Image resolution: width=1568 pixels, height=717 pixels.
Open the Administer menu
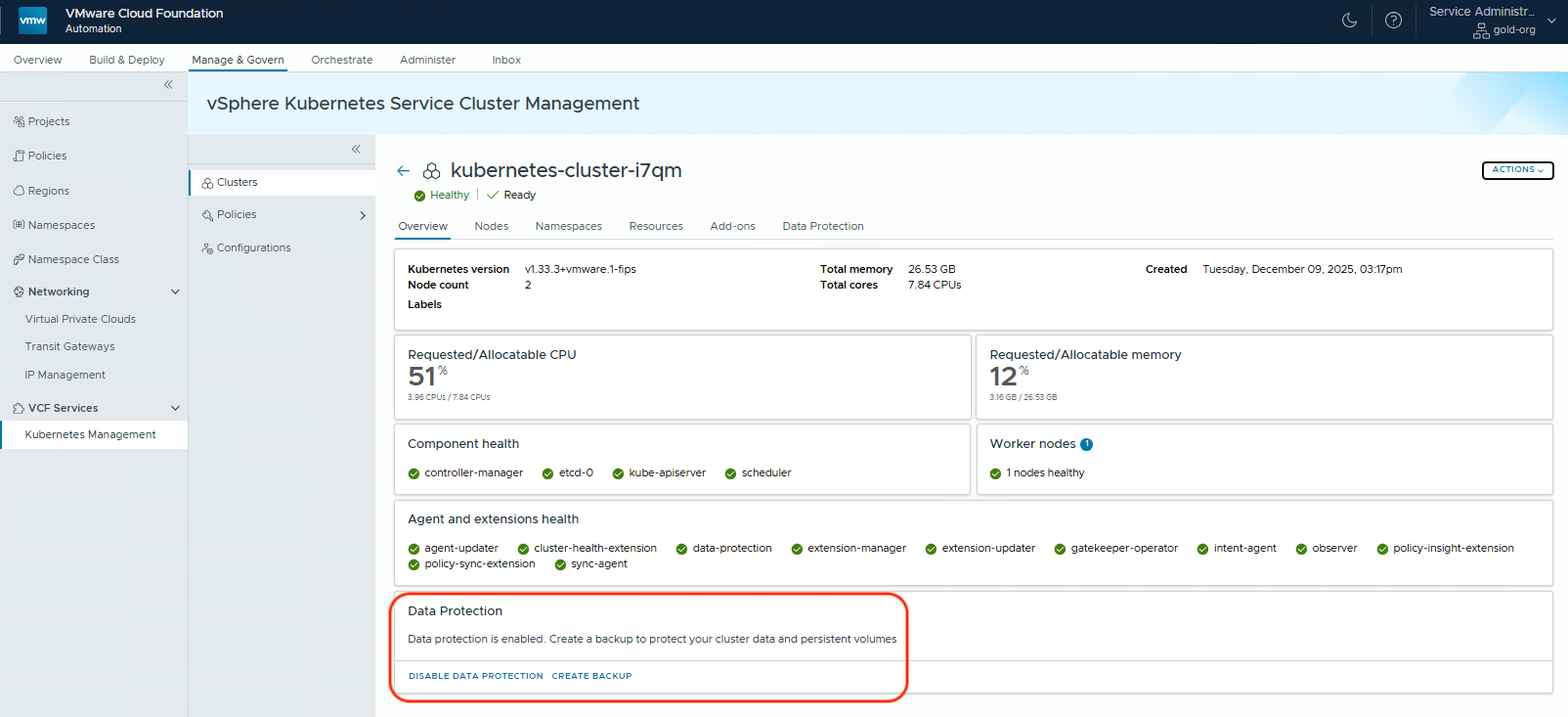click(427, 60)
